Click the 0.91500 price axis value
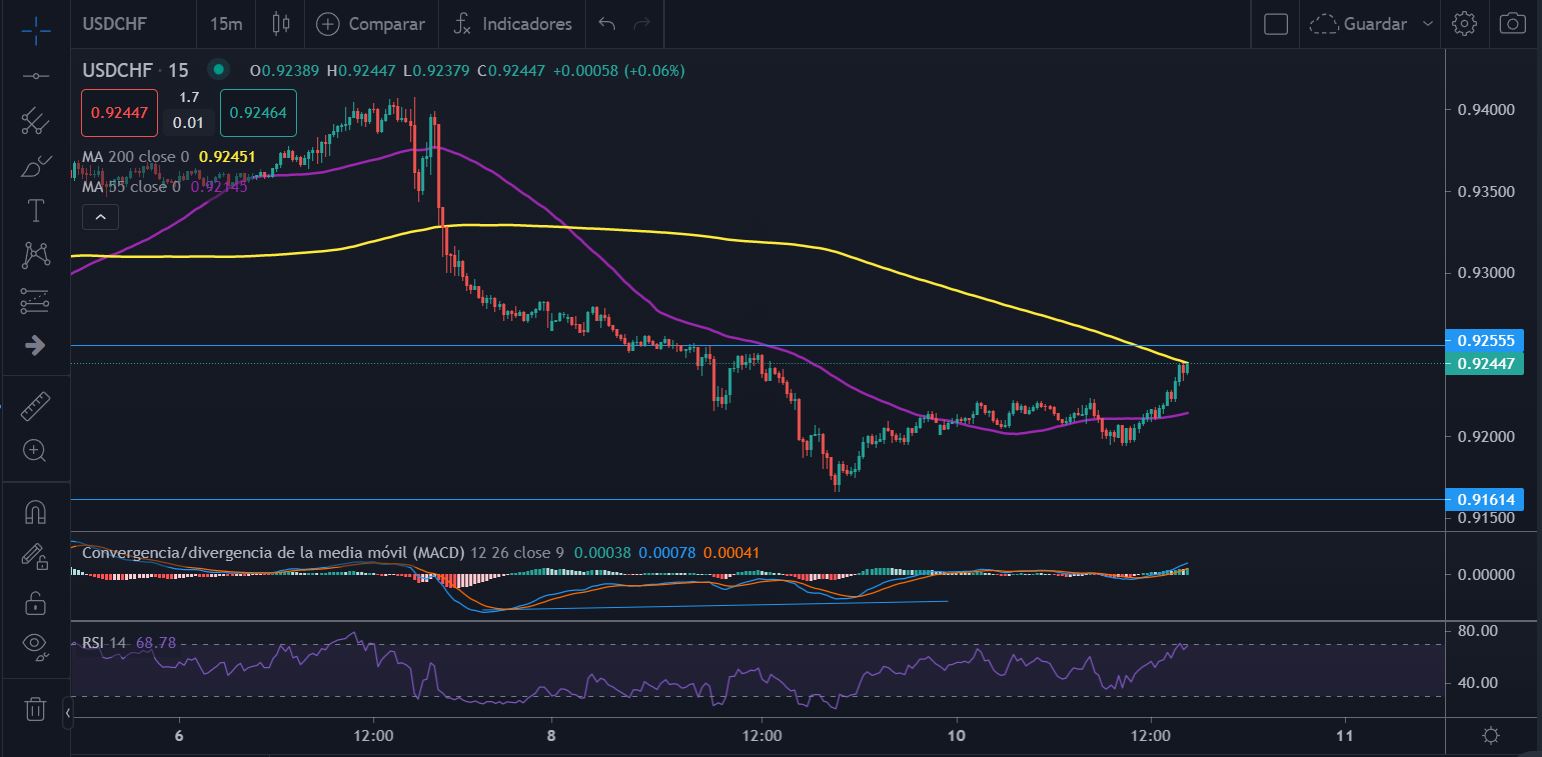The image size is (1542, 757). (1486, 518)
